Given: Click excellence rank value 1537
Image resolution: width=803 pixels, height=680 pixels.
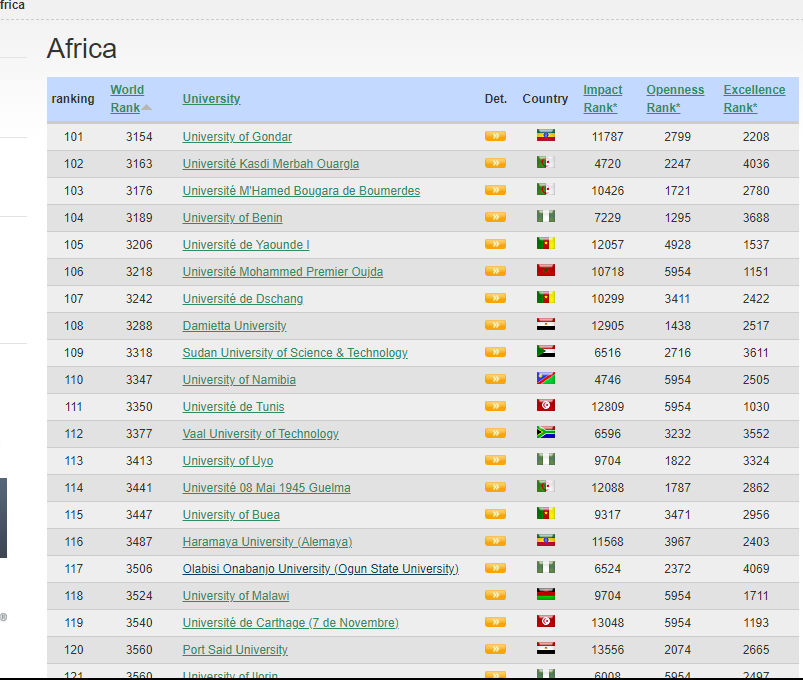Looking at the screenshot, I should [x=756, y=245].
